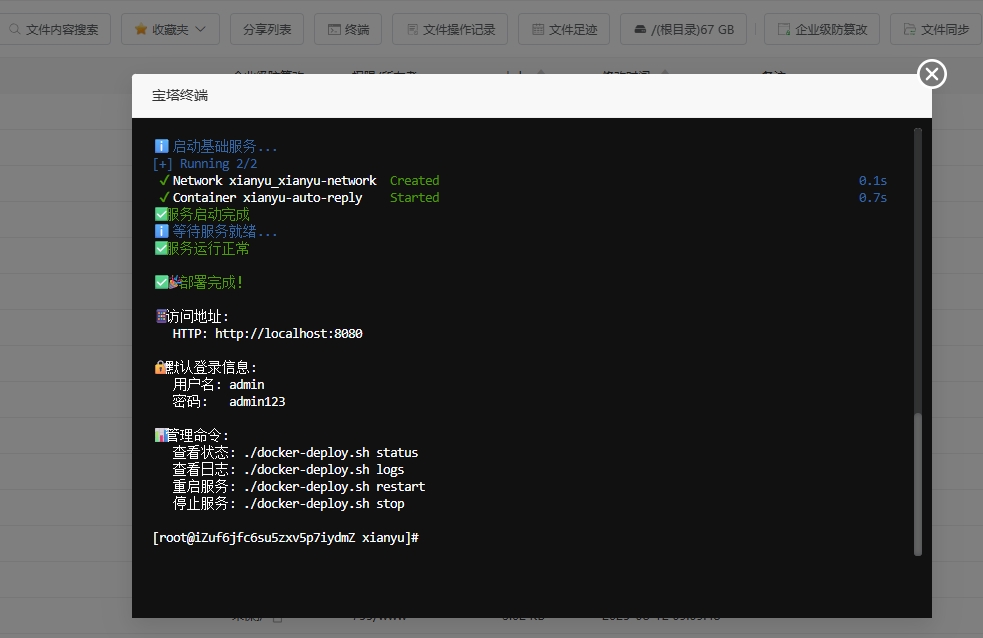Click the folder icon beside 文件同步
This screenshot has width=983, height=638.
909,29
